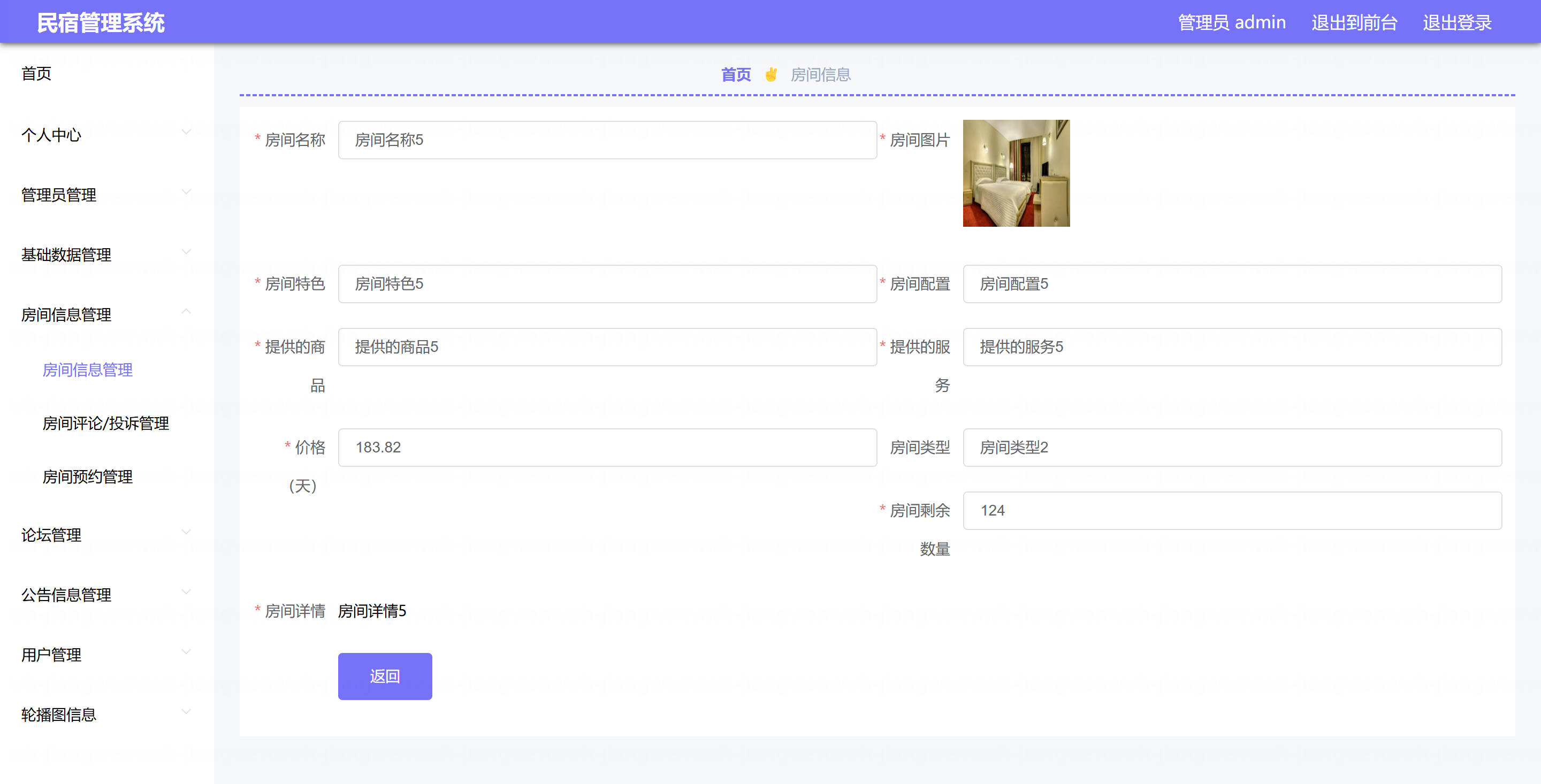Open 基础数据管理 in the sidebar
This screenshot has width=1541, height=784.
pos(66,255)
